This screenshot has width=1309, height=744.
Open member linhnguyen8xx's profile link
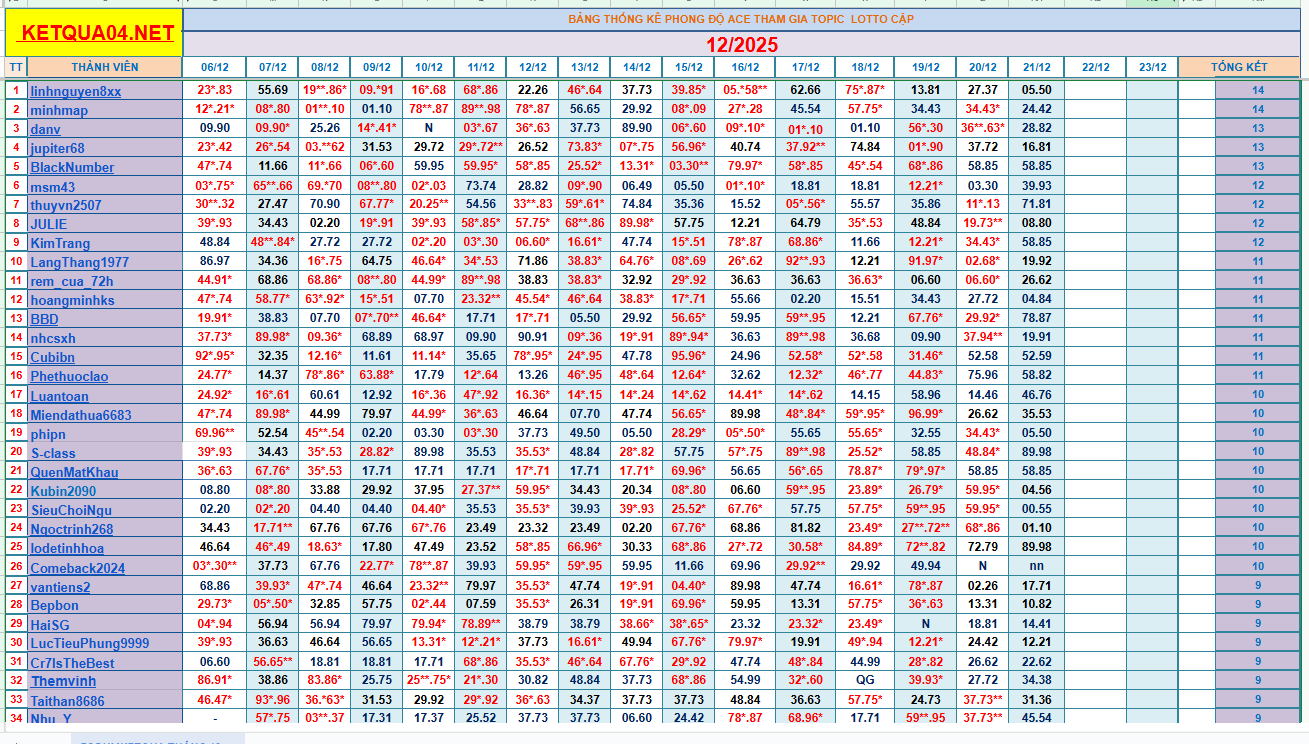click(75, 91)
